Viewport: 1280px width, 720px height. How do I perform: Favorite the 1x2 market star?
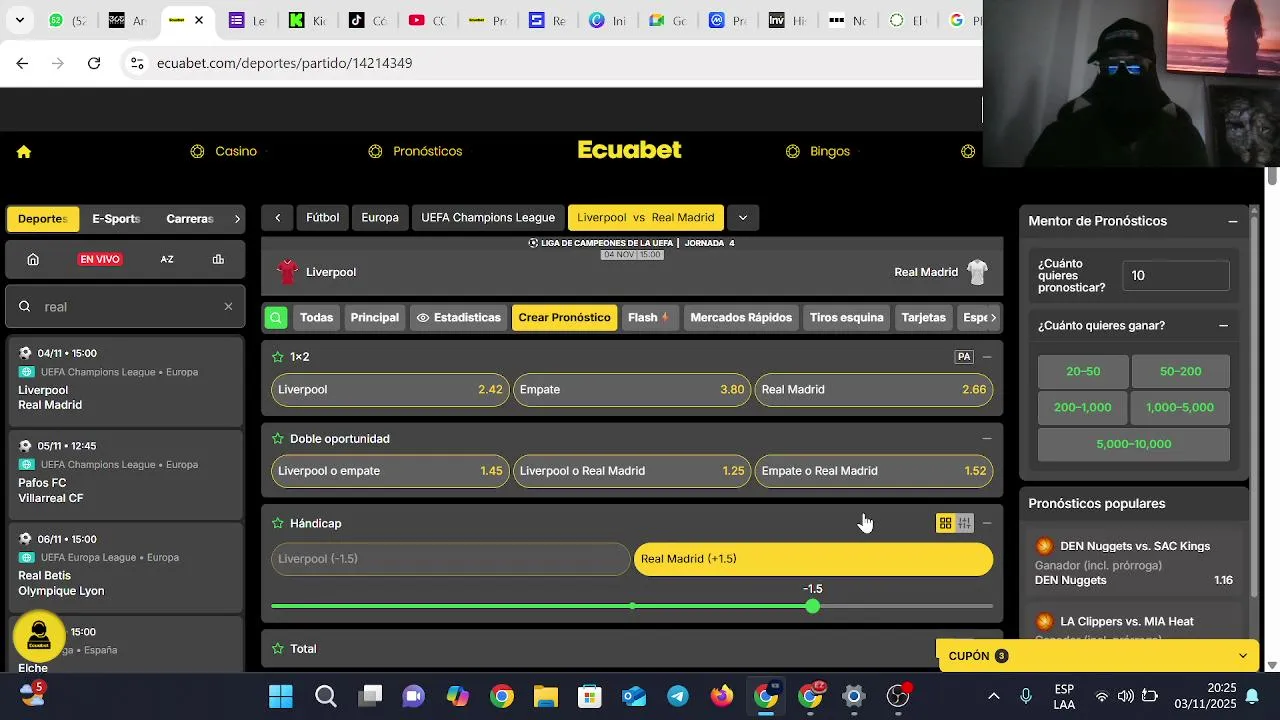[x=278, y=357]
